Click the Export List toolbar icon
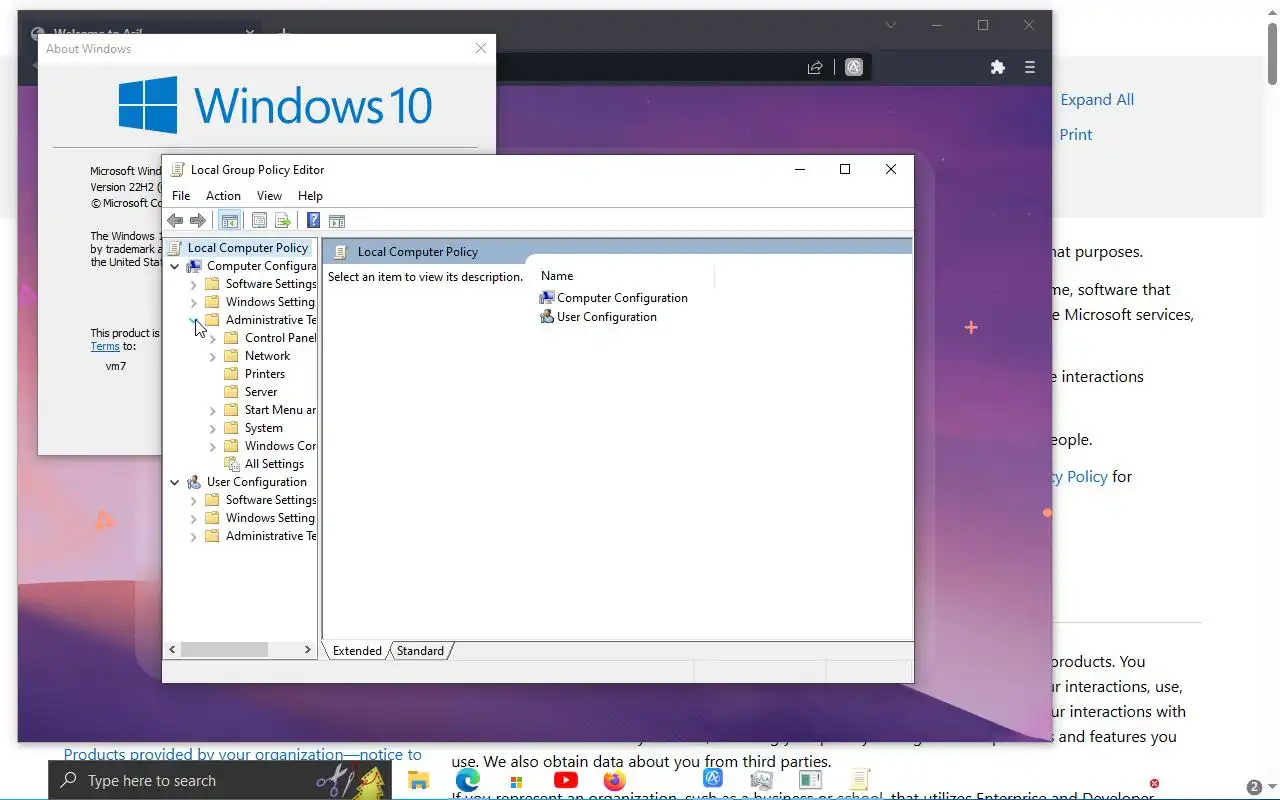1280x800 pixels. [283, 221]
